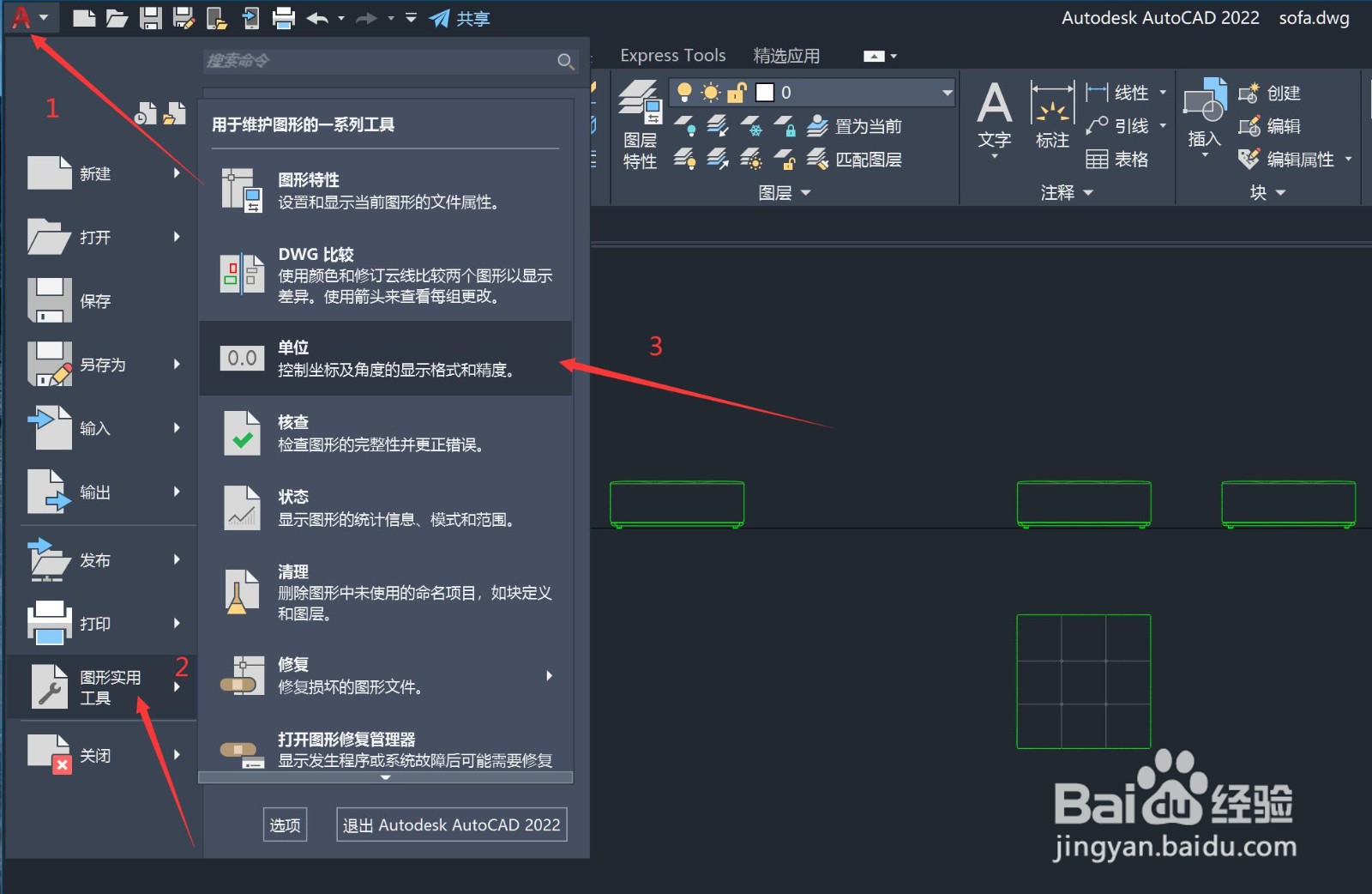Click the layer Unlock icon in layers panel
The height and width of the screenshot is (894, 1372).
coord(785,159)
